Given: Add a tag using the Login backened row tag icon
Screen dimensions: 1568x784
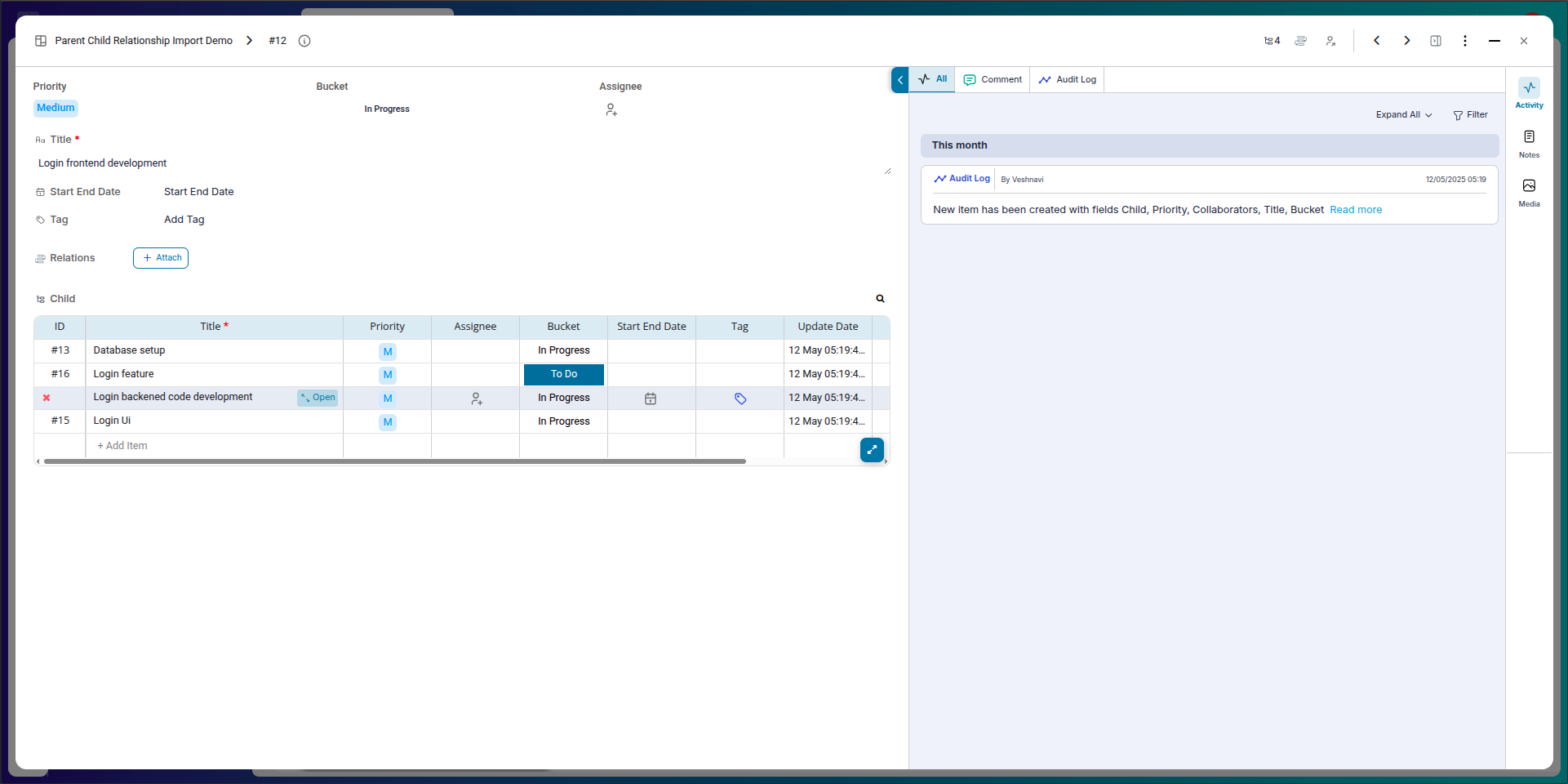Looking at the screenshot, I should 740,399.
